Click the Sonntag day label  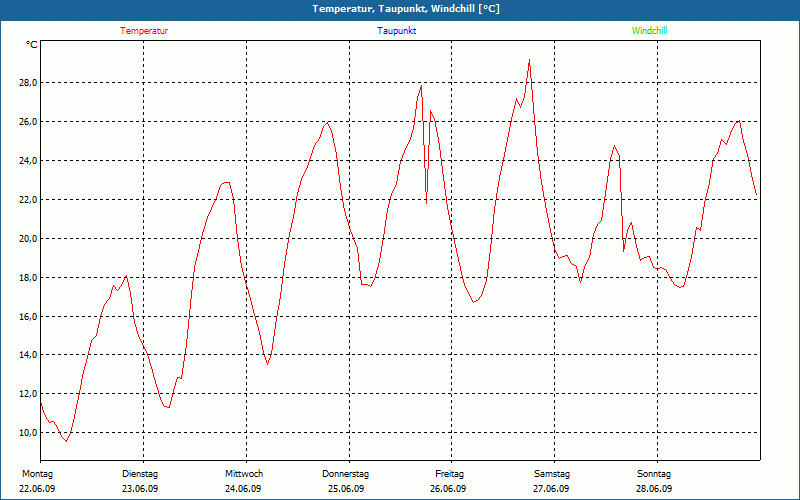pyautogui.click(x=654, y=474)
